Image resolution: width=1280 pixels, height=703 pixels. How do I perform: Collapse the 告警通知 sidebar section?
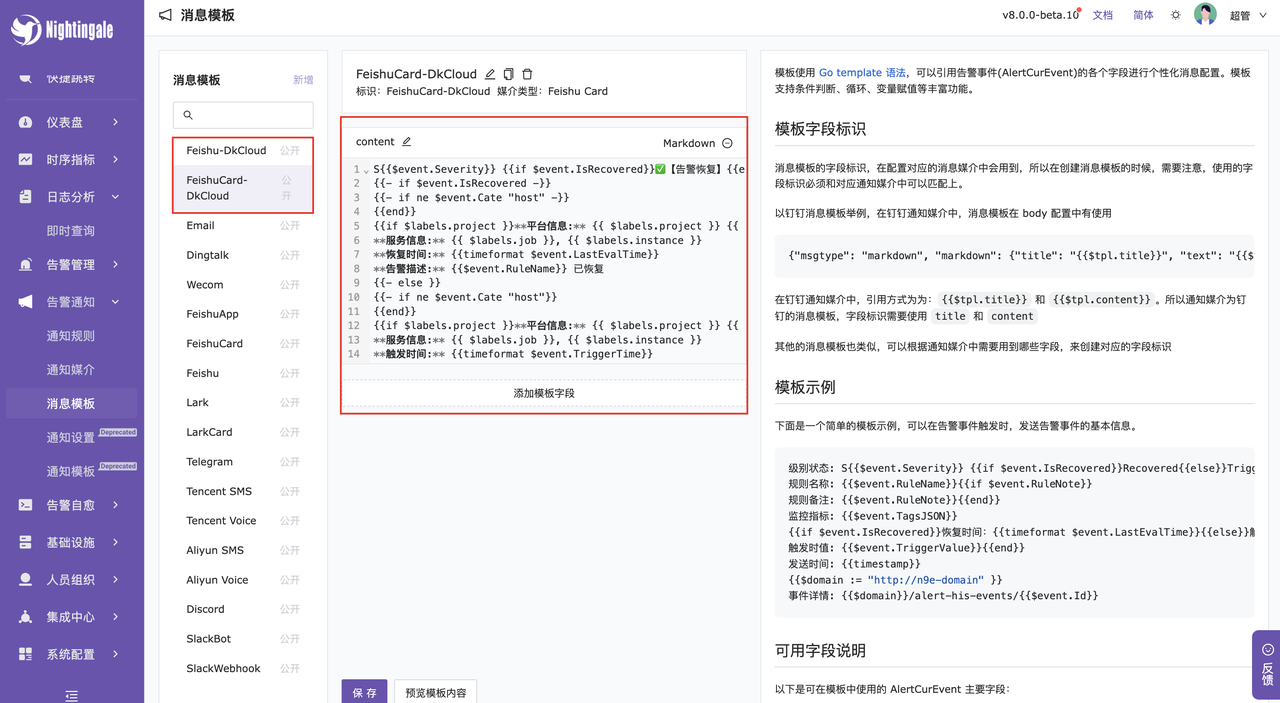pos(72,301)
